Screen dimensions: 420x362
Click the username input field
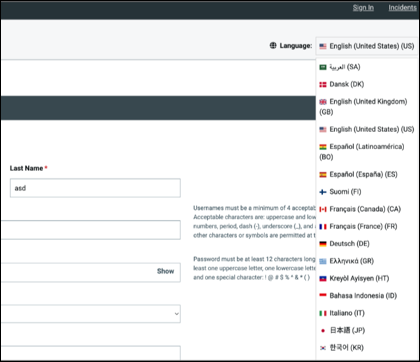pyautogui.click(x=91, y=230)
